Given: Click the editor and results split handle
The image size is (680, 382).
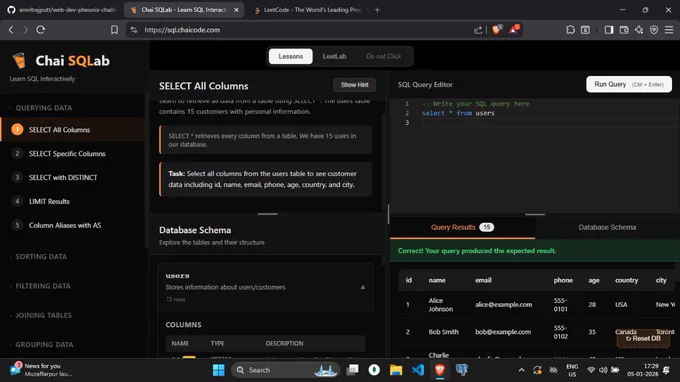Looking at the screenshot, I should (535, 214).
